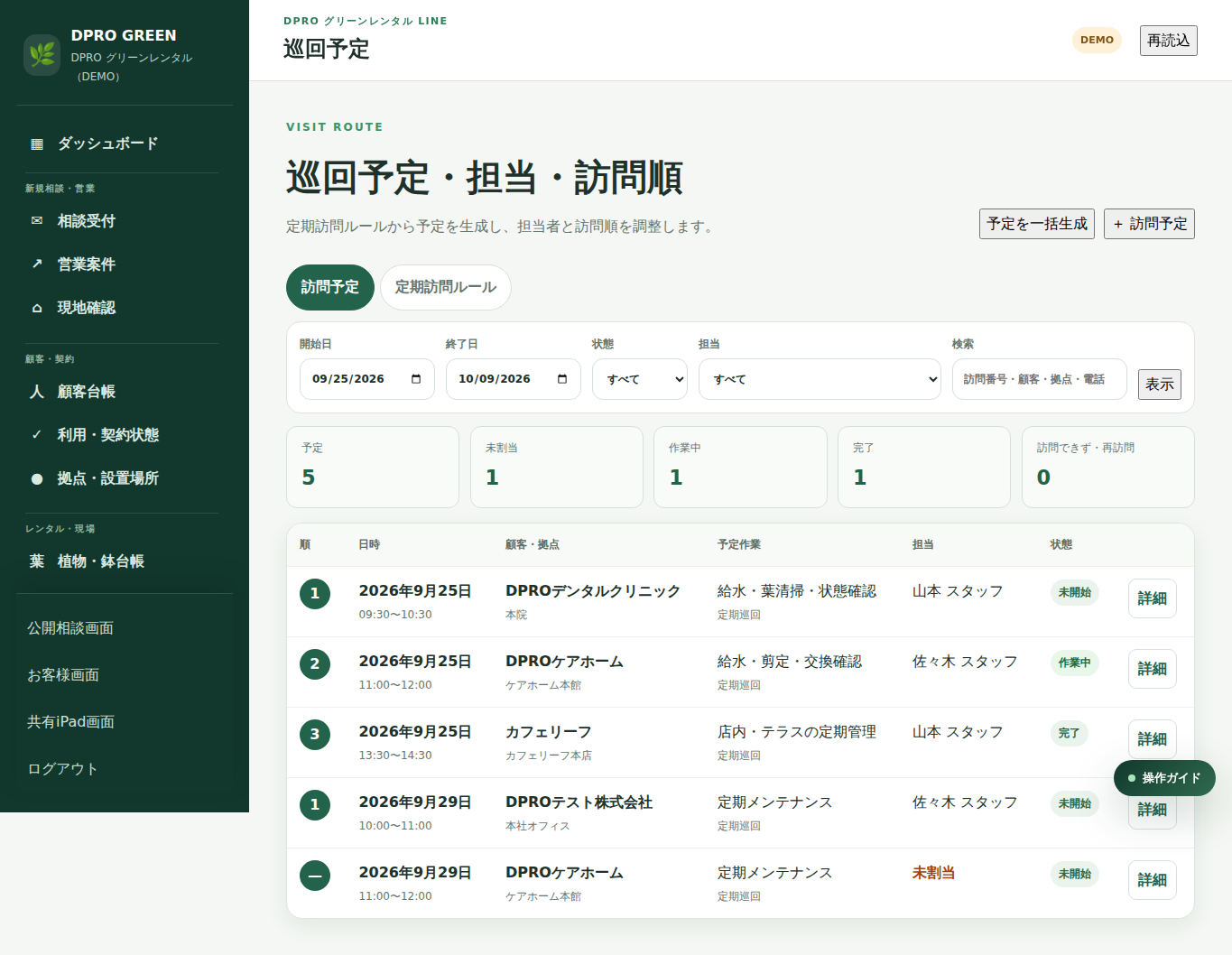The width and height of the screenshot is (1232, 955).
Task: Switch to the 定期訪問ルール tab
Action: (x=446, y=287)
